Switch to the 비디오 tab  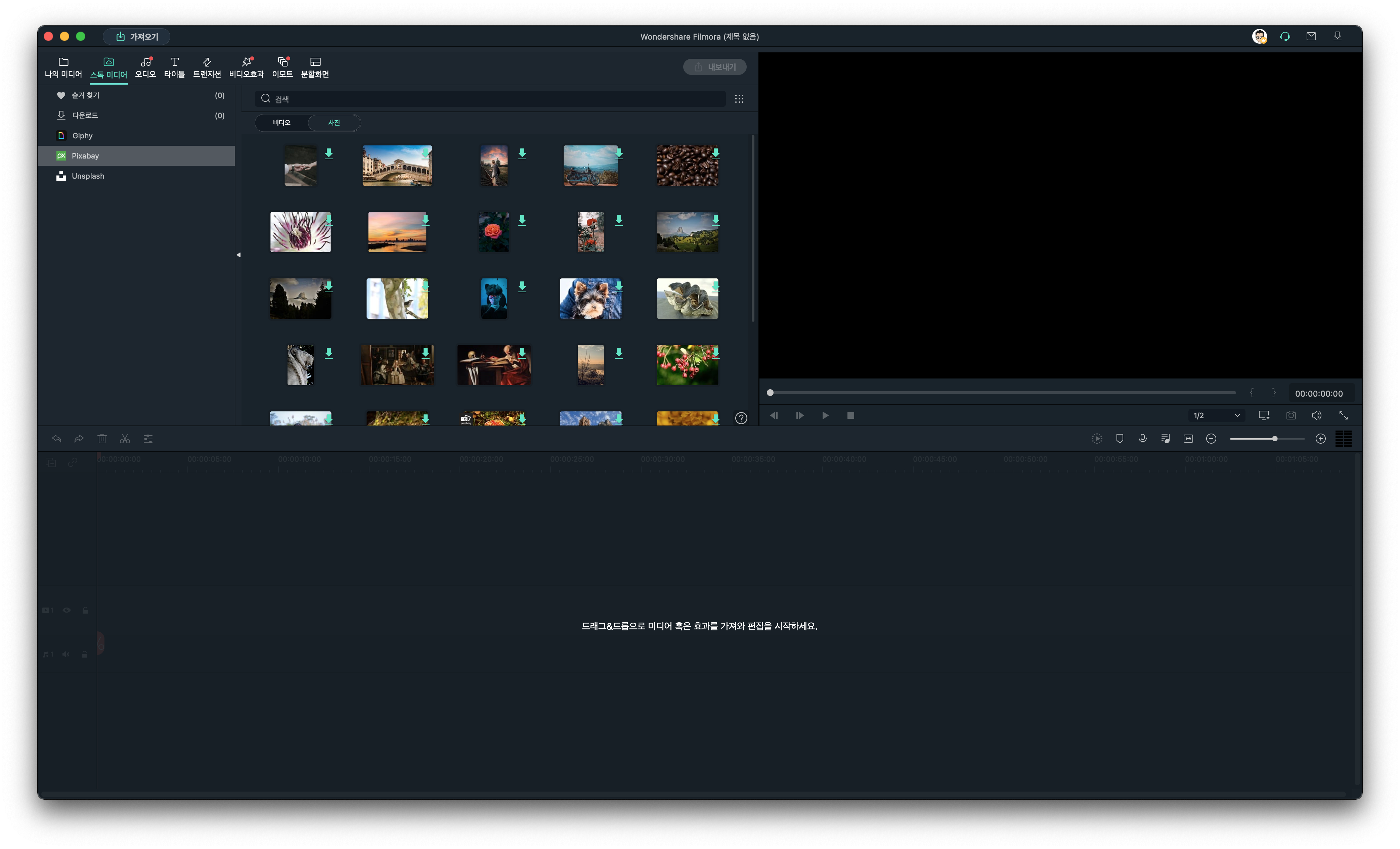point(281,123)
